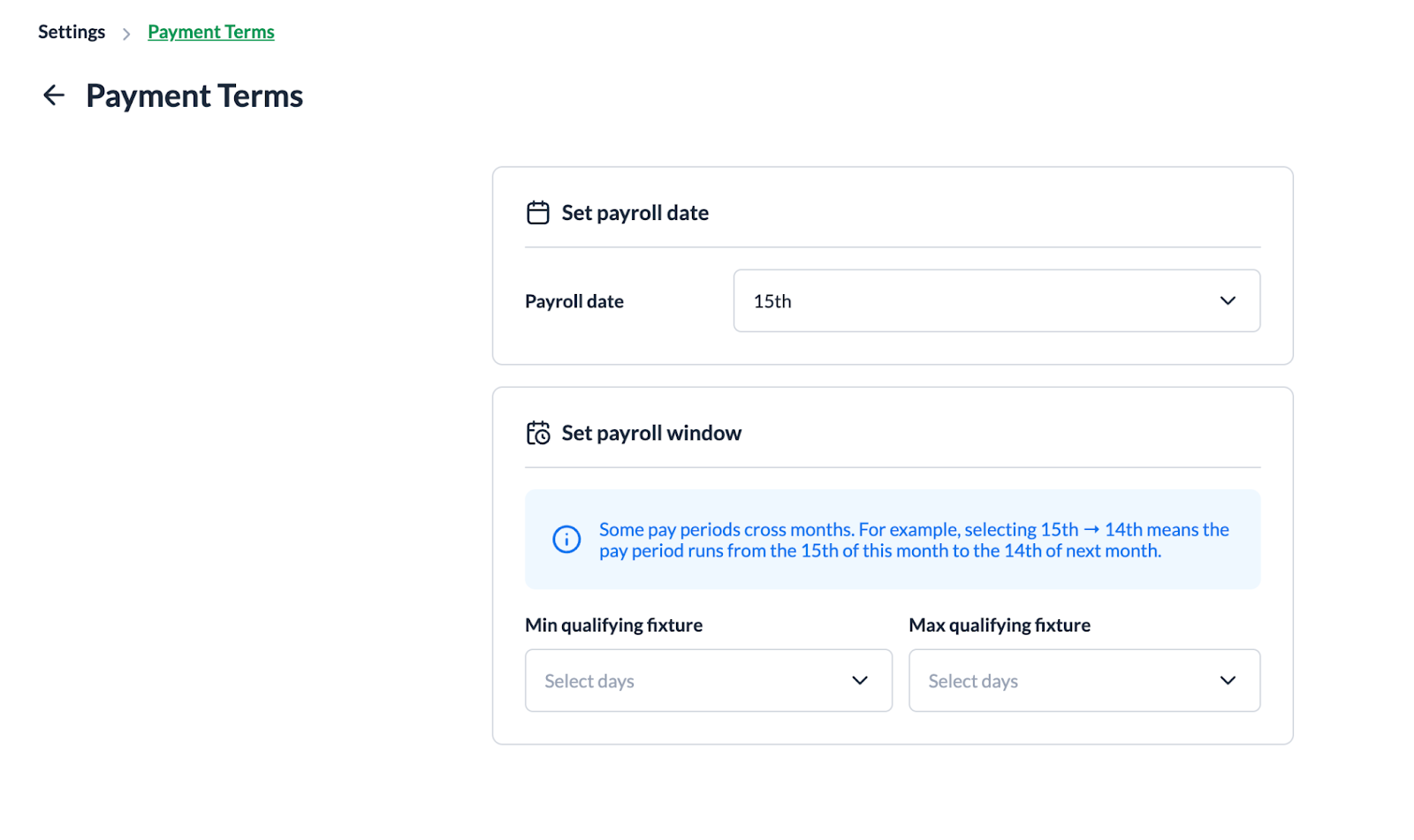Click the pay periods info banner text
Screen dimensions: 1414x840
click(914, 540)
